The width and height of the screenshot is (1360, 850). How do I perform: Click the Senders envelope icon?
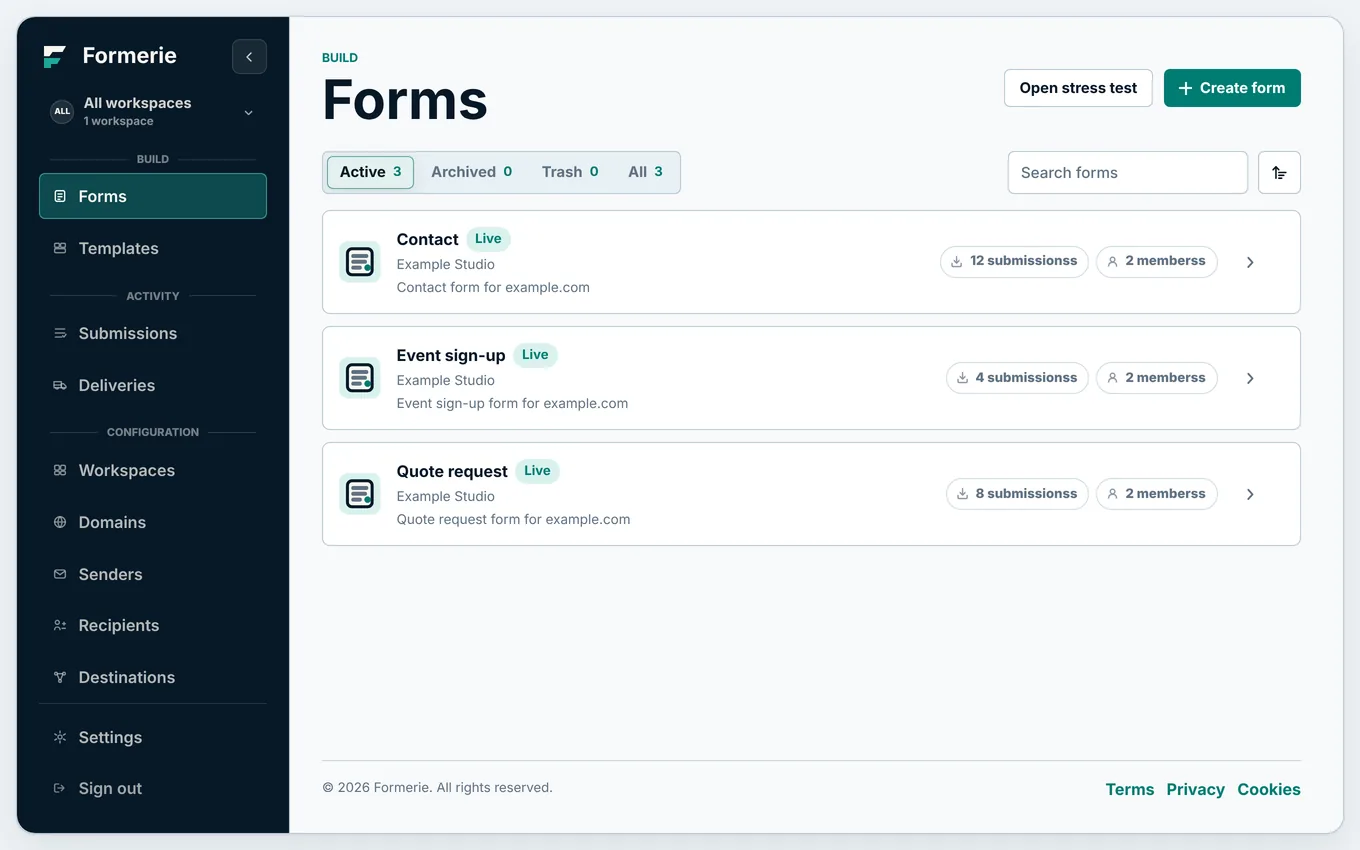(60, 574)
